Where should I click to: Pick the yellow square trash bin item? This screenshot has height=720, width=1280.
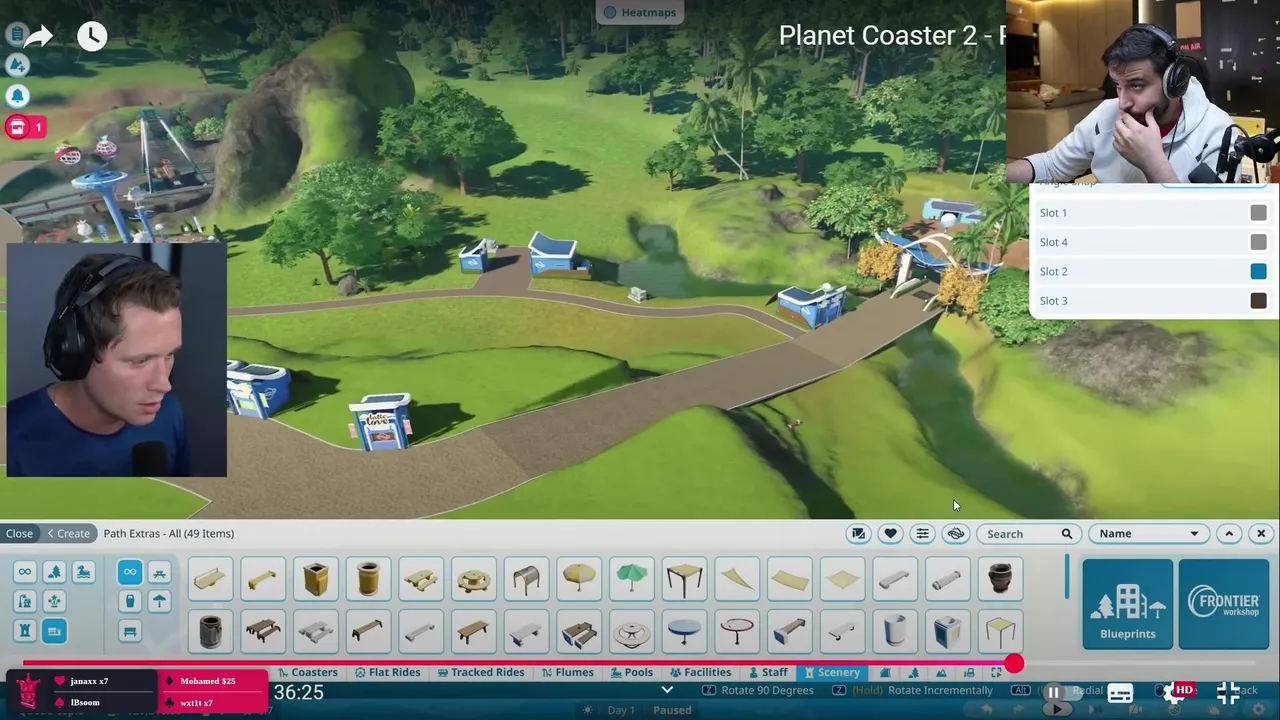click(x=316, y=579)
